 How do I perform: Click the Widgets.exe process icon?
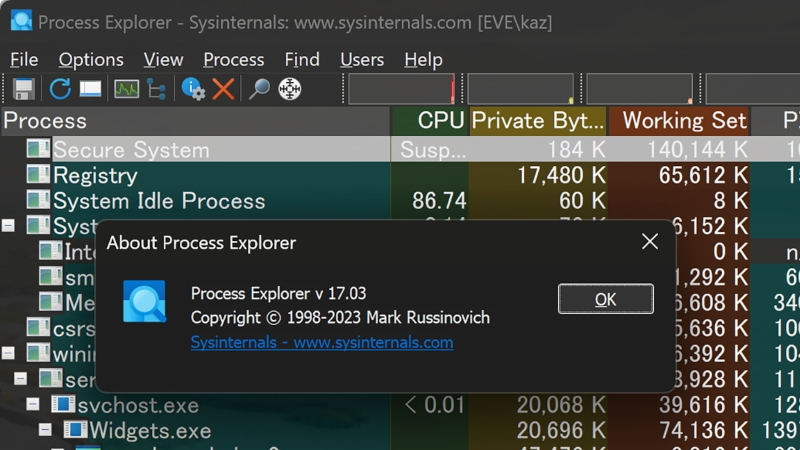pos(75,429)
